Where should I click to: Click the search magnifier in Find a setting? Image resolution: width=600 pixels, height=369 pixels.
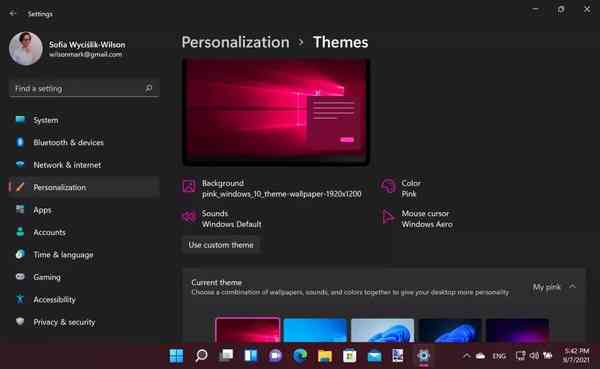pyautogui.click(x=148, y=88)
